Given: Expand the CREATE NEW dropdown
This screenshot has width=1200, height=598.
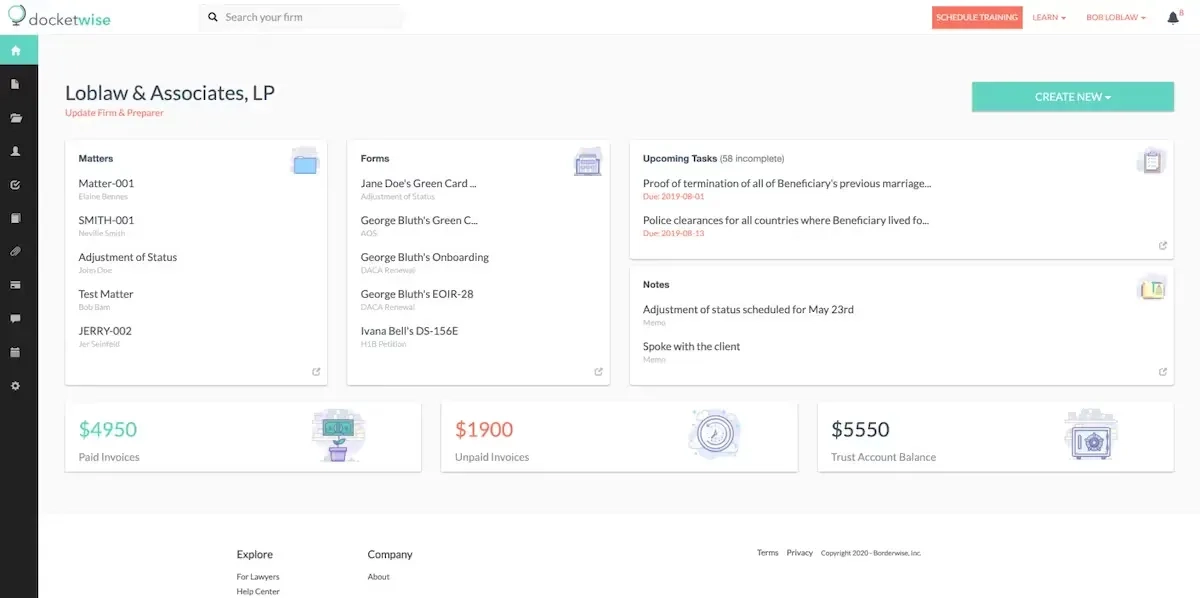Looking at the screenshot, I should click(1072, 96).
